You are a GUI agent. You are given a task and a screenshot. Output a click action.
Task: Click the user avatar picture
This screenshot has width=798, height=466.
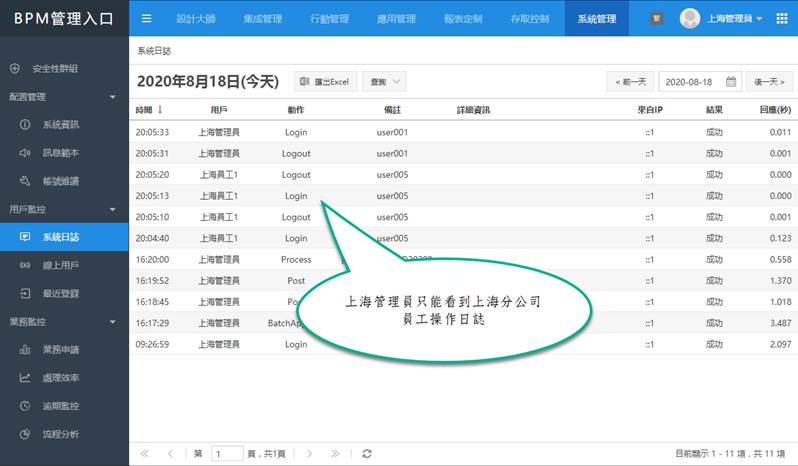tap(690, 19)
